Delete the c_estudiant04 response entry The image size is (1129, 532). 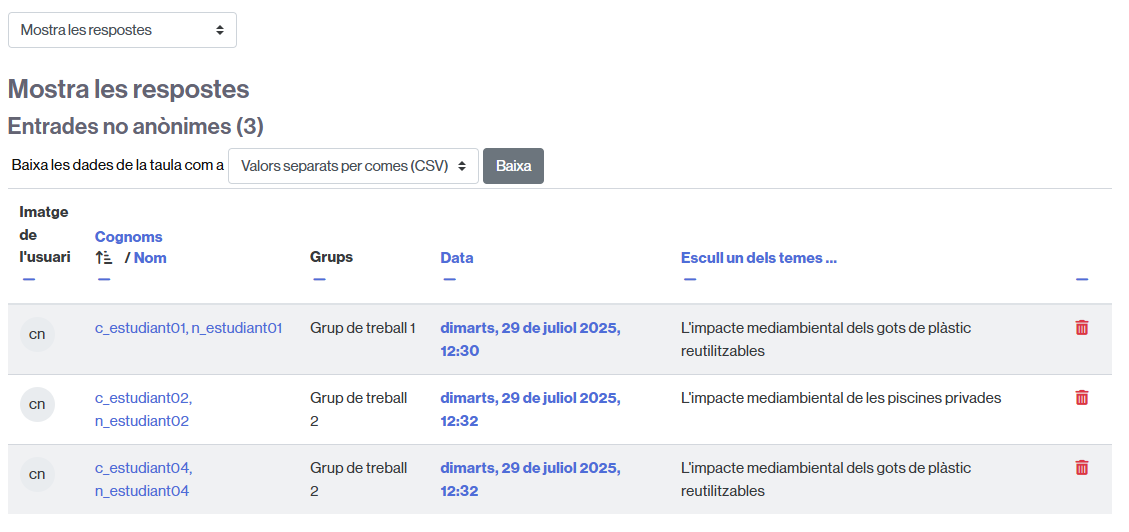(1081, 467)
